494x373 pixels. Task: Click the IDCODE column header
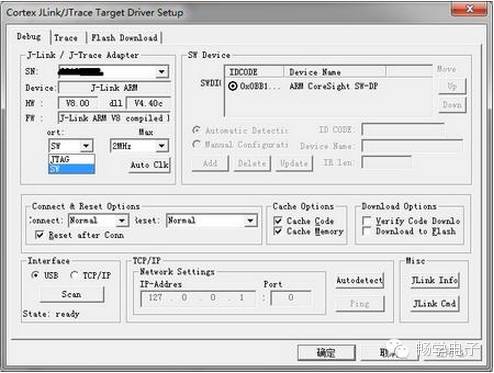[x=255, y=72]
